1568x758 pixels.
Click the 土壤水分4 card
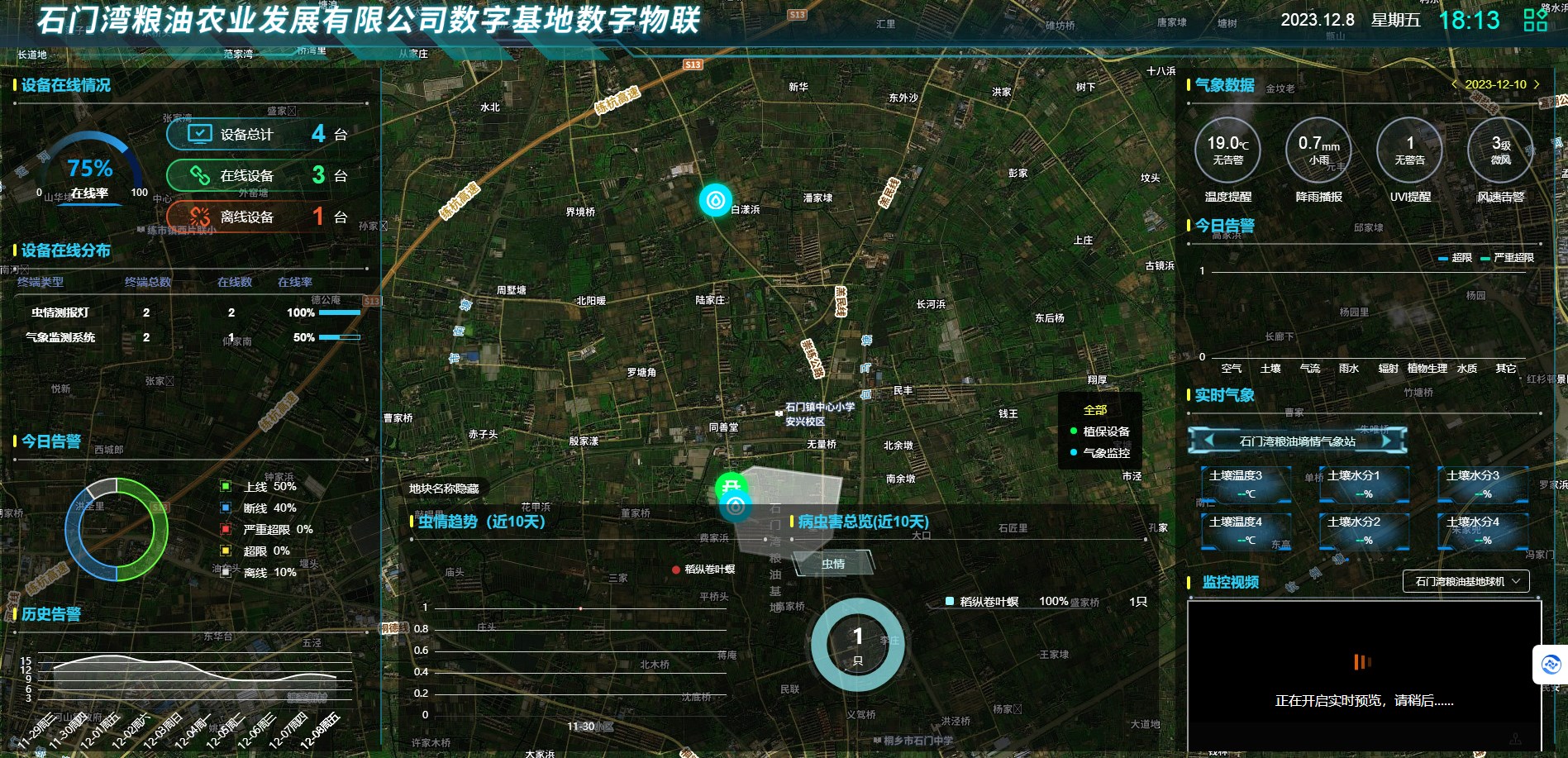pyautogui.click(x=1483, y=531)
